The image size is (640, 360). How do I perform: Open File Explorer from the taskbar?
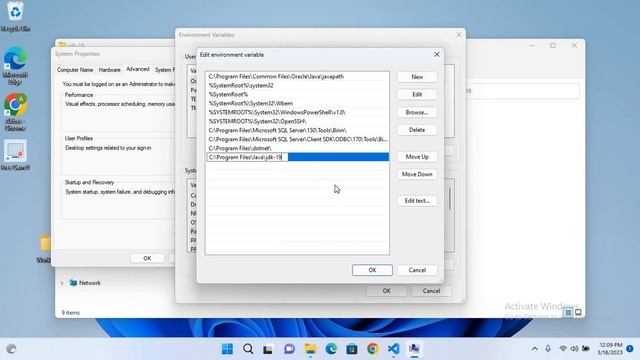[310, 349]
